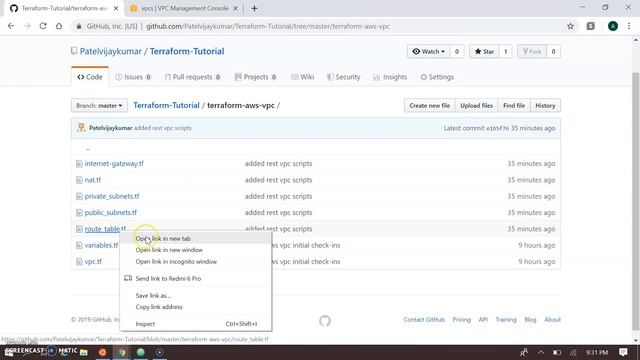Viewport: 640px width, 360px height.
Task: Click the site lock icon in address bar
Action: tap(79, 26)
